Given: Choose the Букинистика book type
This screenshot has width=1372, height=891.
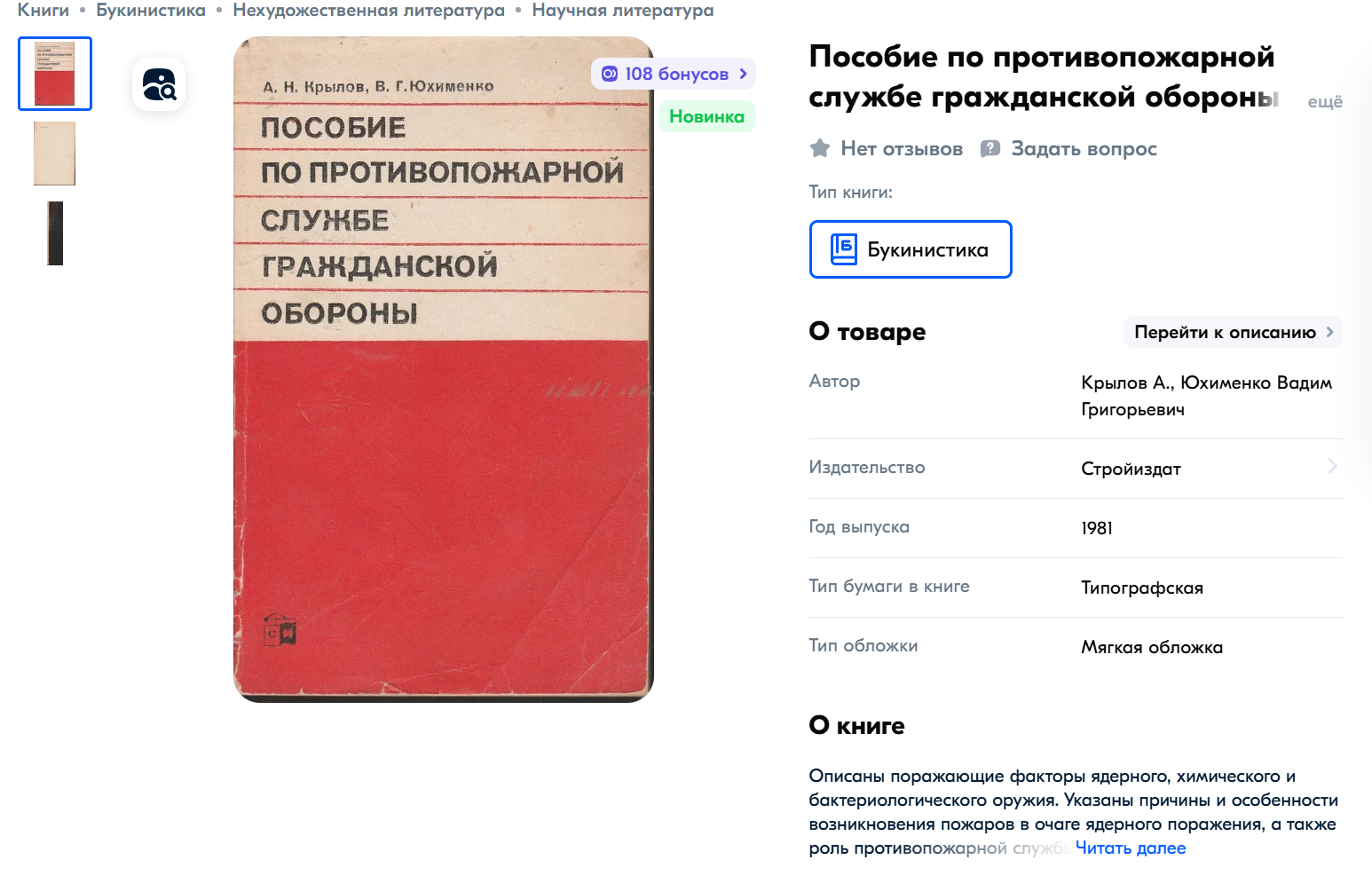Looking at the screenshot, I should click(x=911, y=249).
